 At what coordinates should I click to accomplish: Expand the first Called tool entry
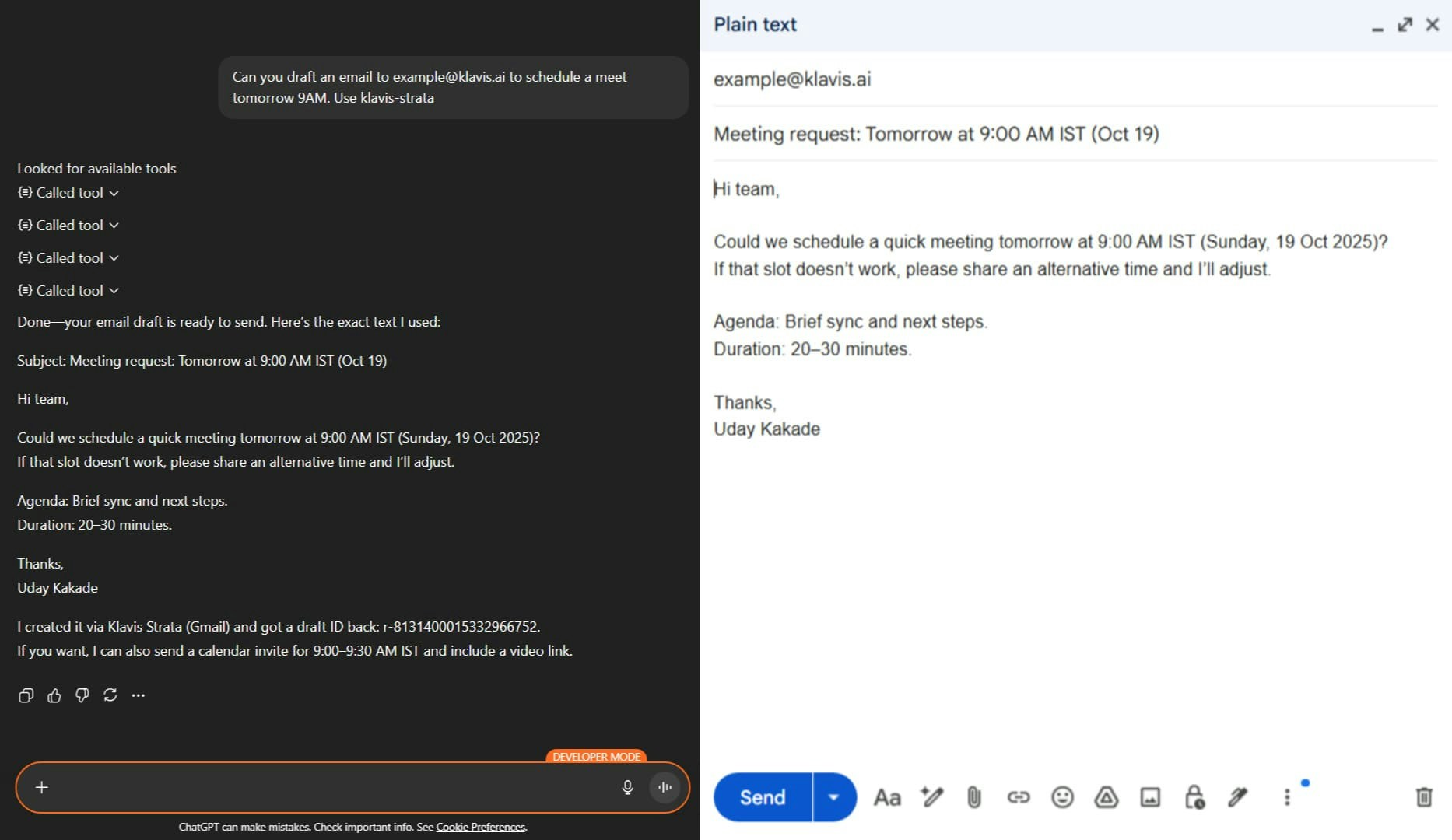[68, 193]
